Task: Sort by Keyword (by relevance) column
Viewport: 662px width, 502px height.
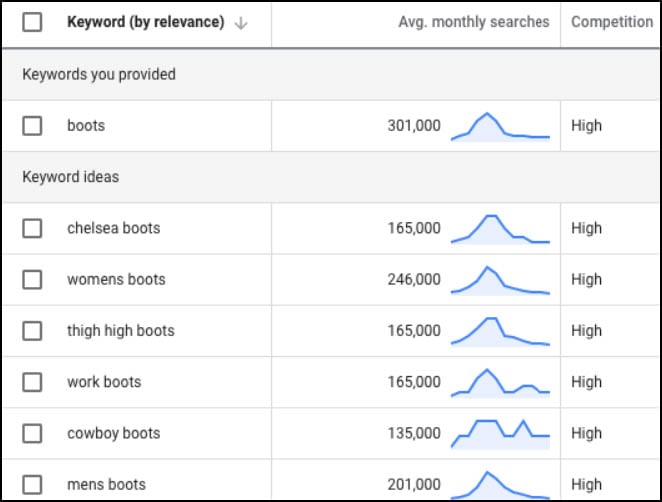Action: point(146,22)
